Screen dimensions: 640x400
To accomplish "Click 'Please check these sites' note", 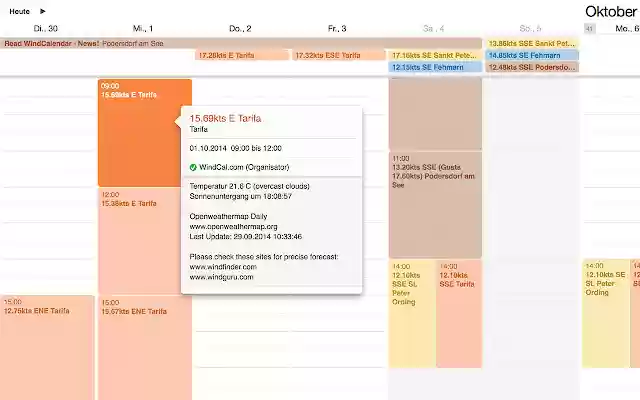I will point(264,257).
